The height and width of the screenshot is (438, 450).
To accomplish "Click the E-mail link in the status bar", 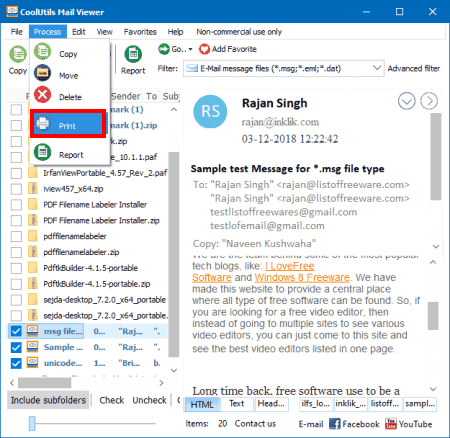I will 311,424.
